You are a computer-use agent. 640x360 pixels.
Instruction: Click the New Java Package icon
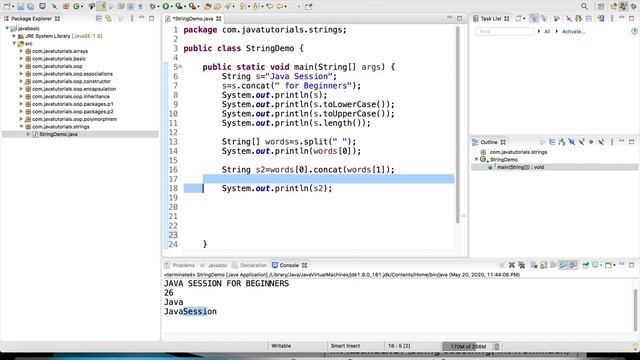click(x=66, y=6)
